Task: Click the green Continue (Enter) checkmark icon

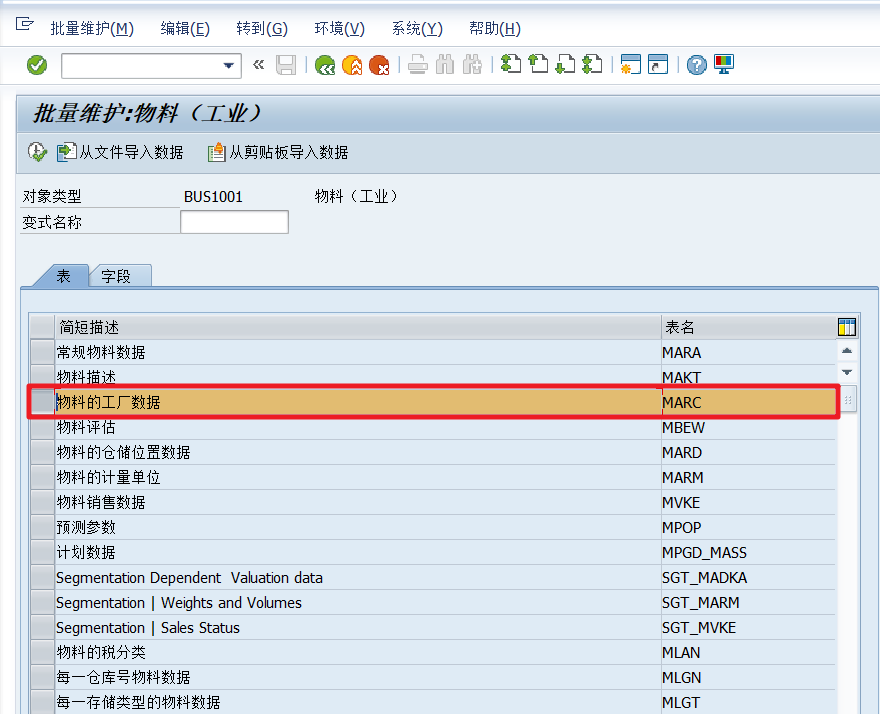Action: (x=37, y=64)
